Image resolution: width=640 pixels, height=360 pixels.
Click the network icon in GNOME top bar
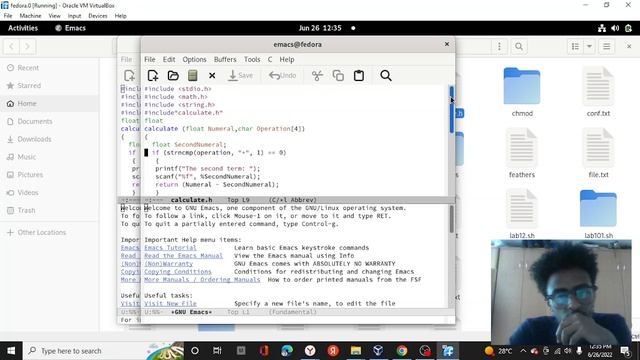(602, 28)
